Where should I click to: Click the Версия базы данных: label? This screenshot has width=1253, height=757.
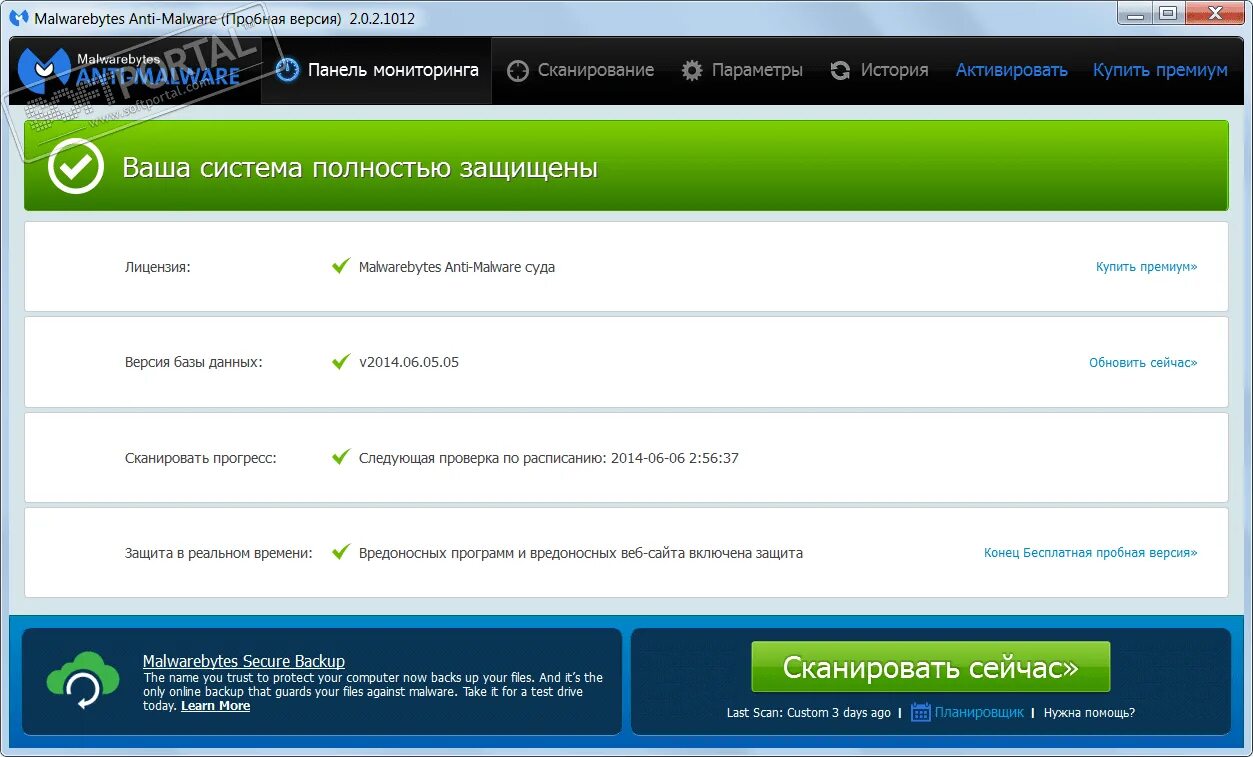pos(194,362)
